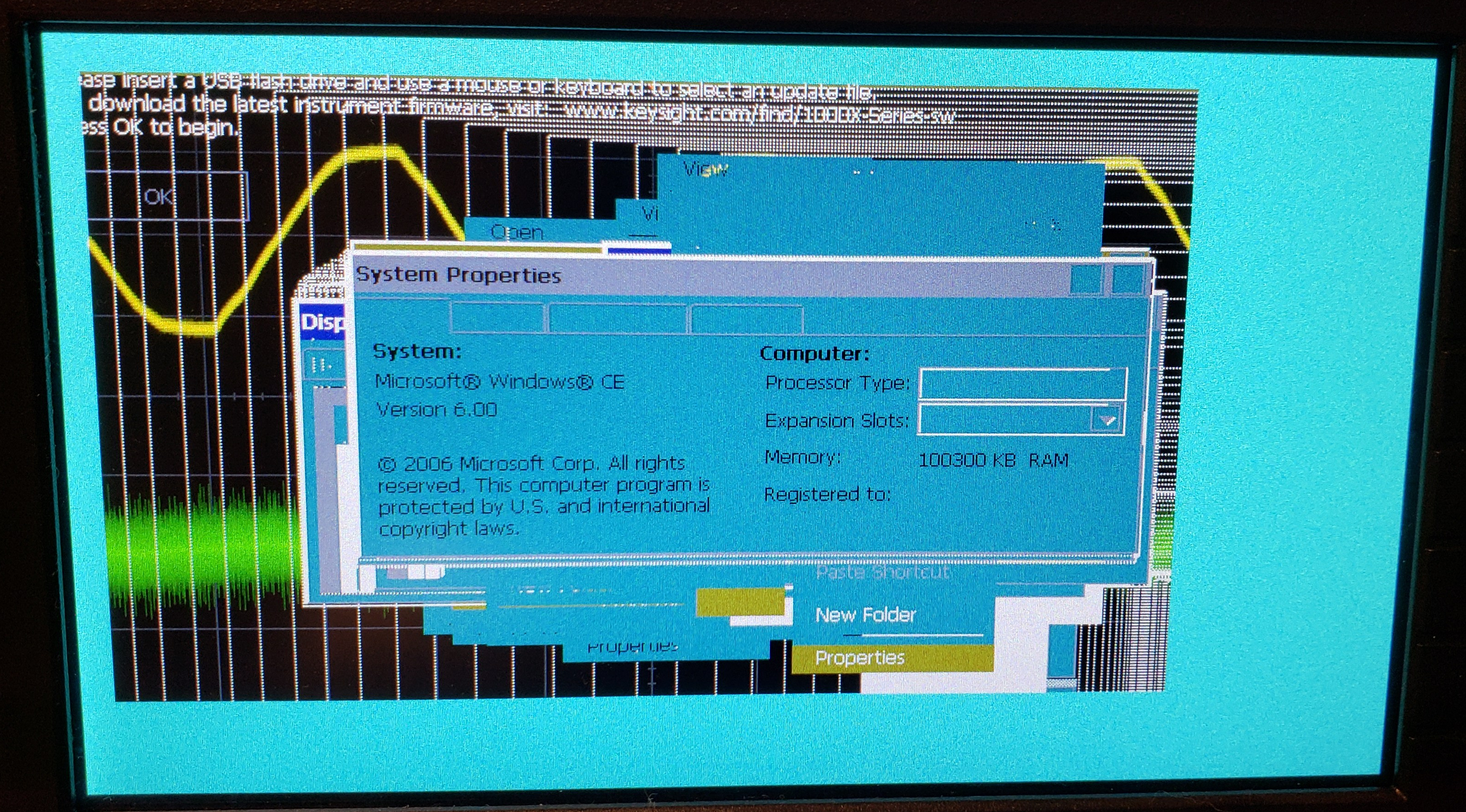Focus the background Disp window title bar
The width and height of the screenshot is (1466, 812).
pos(322,323)
